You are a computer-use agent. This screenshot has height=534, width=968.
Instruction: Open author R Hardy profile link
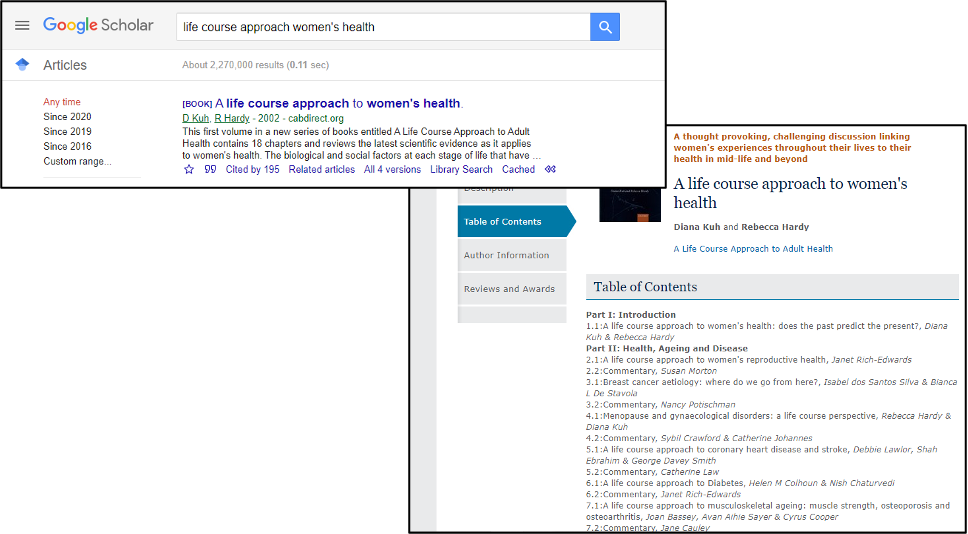tap(232, 118)
